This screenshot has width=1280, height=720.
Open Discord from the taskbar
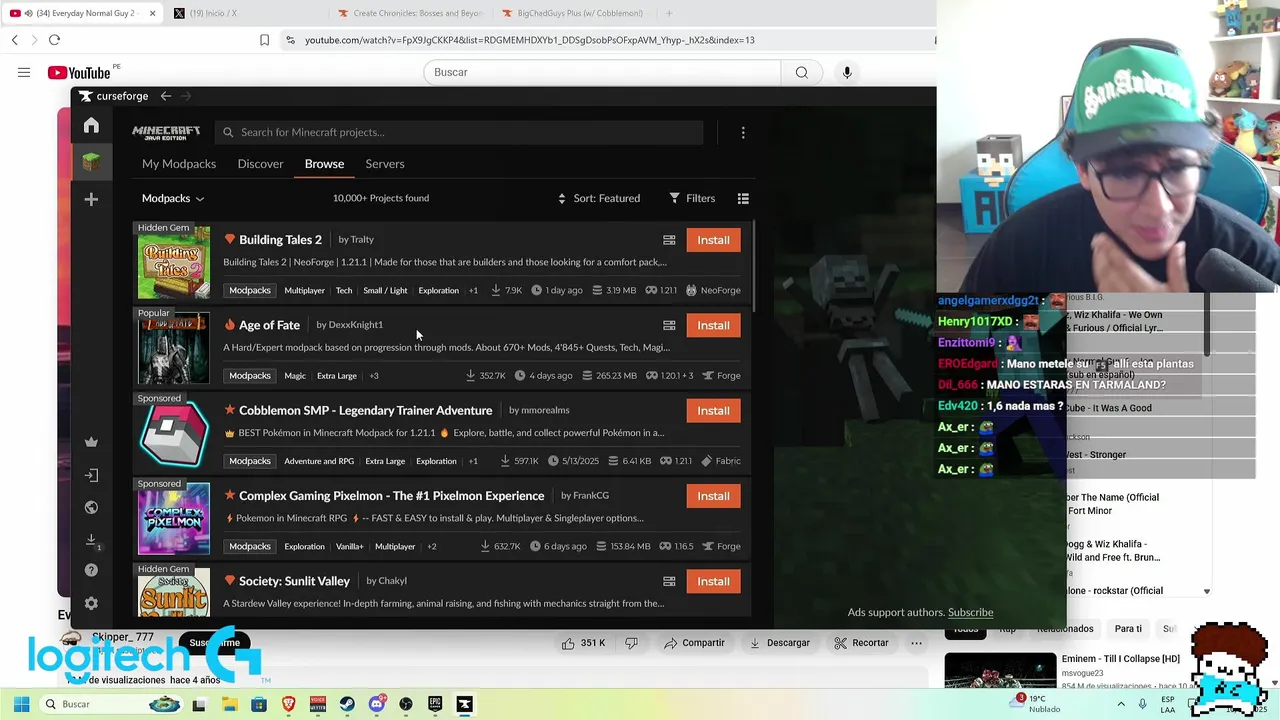tap(376, 704)
